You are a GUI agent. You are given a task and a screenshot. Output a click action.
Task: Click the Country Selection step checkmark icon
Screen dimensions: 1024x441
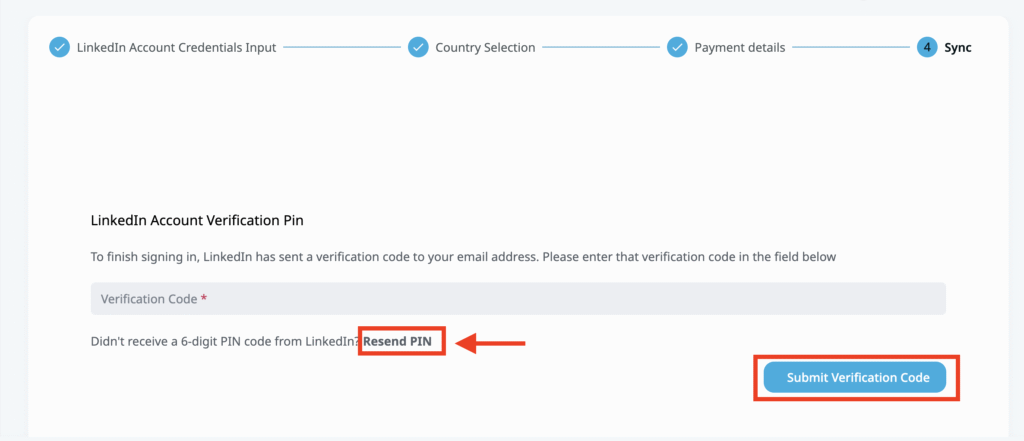tap(418, 47)
